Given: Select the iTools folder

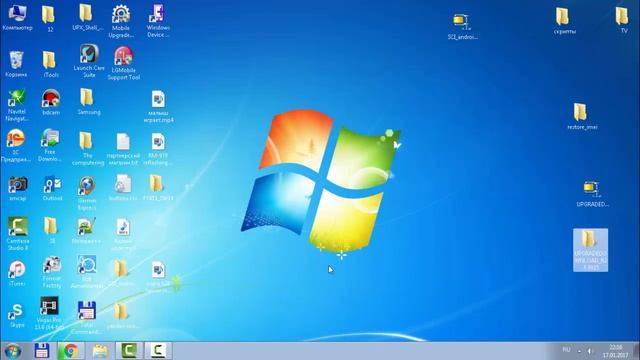Looking at the screenshot, I should coord(50,64).
